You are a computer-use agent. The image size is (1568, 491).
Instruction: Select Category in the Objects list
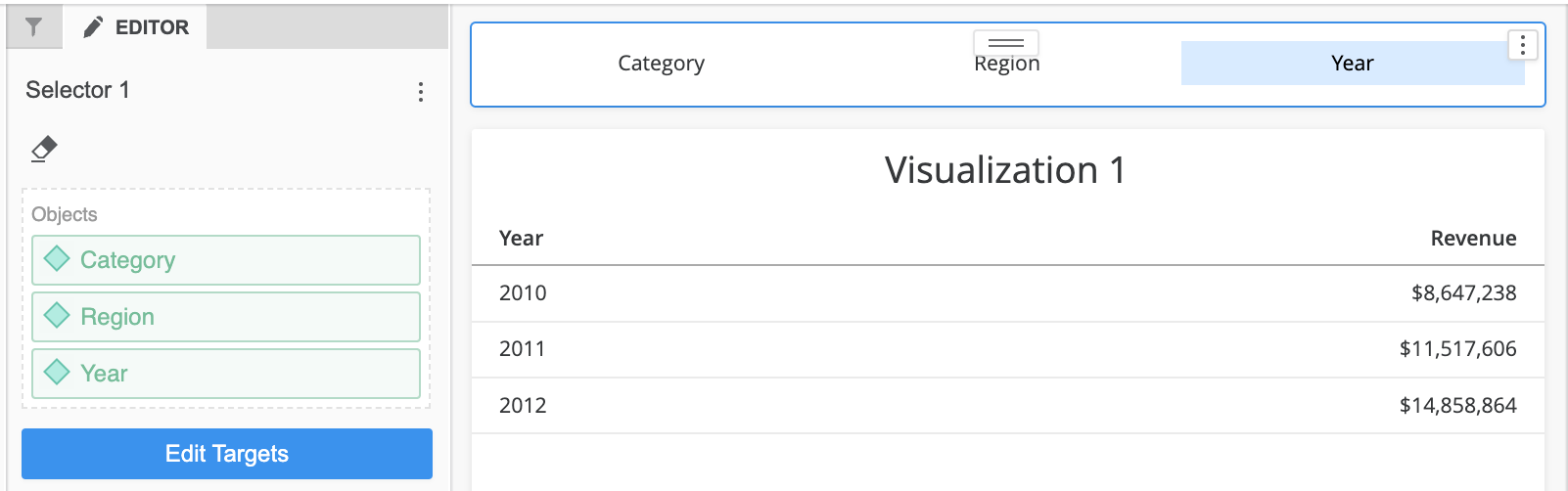point(226,260)
